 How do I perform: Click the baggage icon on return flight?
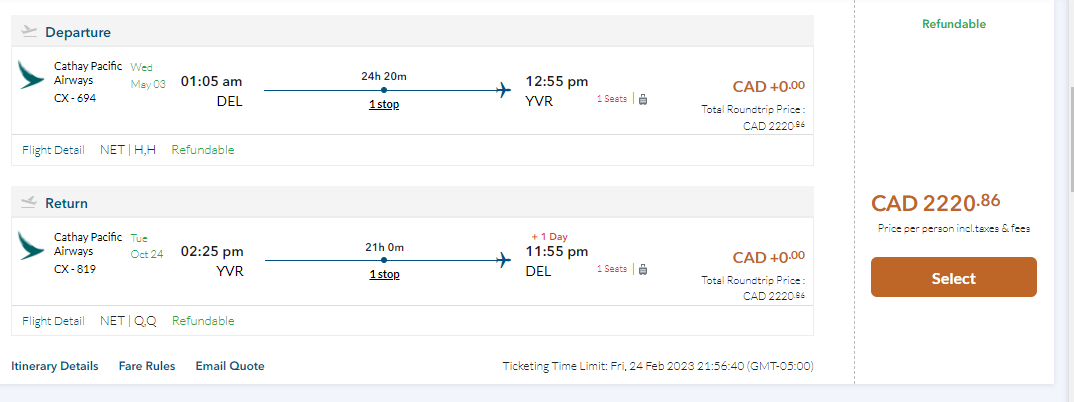point(643,269)
